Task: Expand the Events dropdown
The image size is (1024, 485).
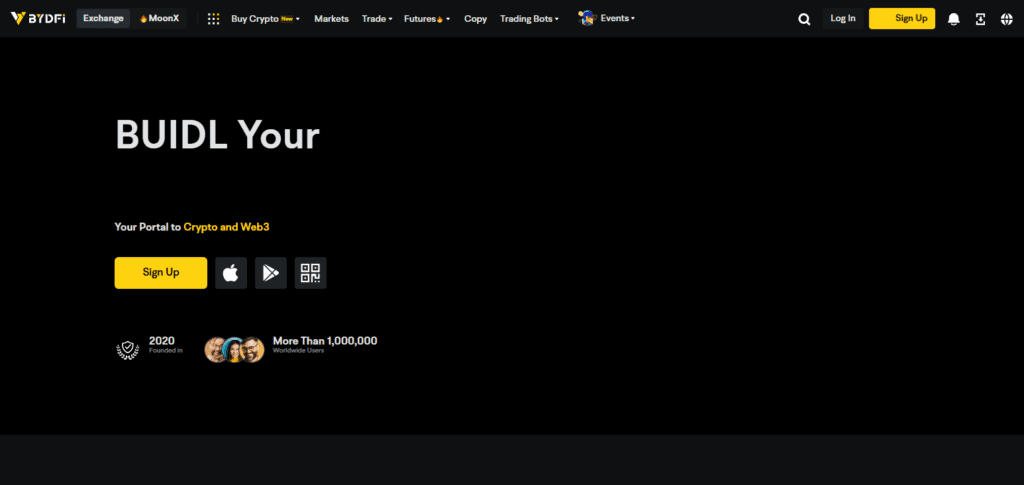Action: coord(617,18)
